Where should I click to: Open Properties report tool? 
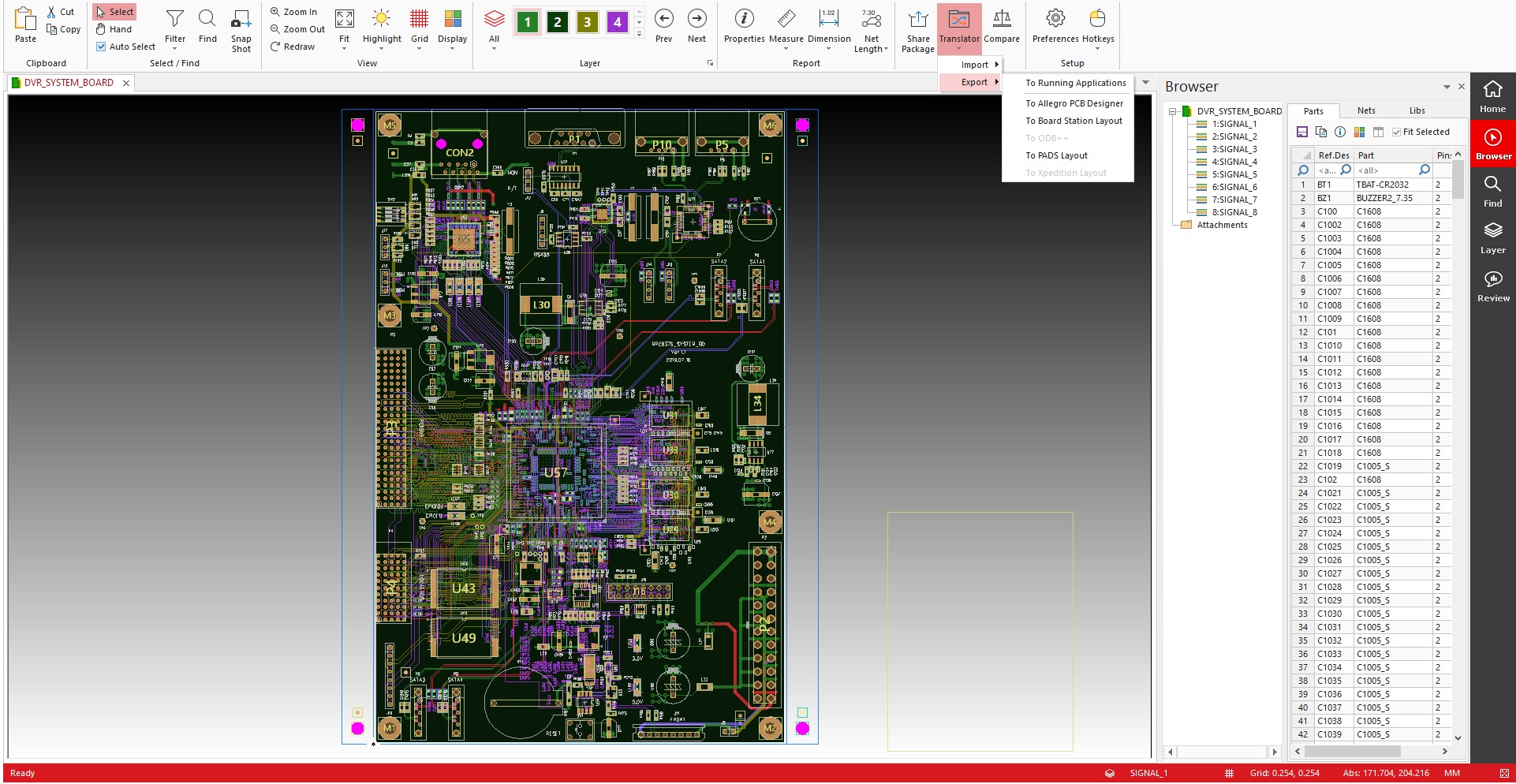click(x=745, y=25)
